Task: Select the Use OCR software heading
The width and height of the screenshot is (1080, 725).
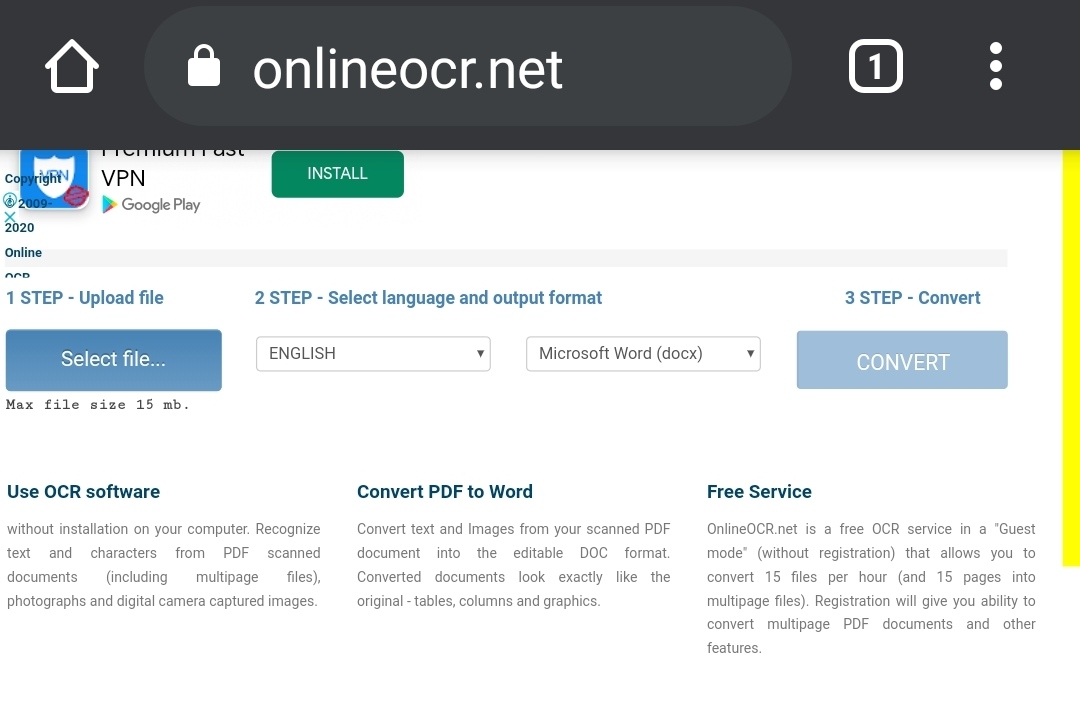Action: click(84, 491)
